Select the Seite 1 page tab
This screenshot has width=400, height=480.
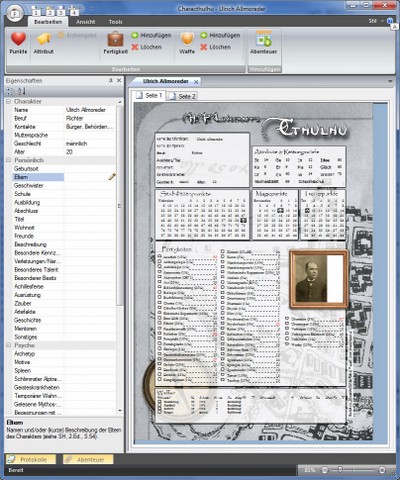(149, 96)
